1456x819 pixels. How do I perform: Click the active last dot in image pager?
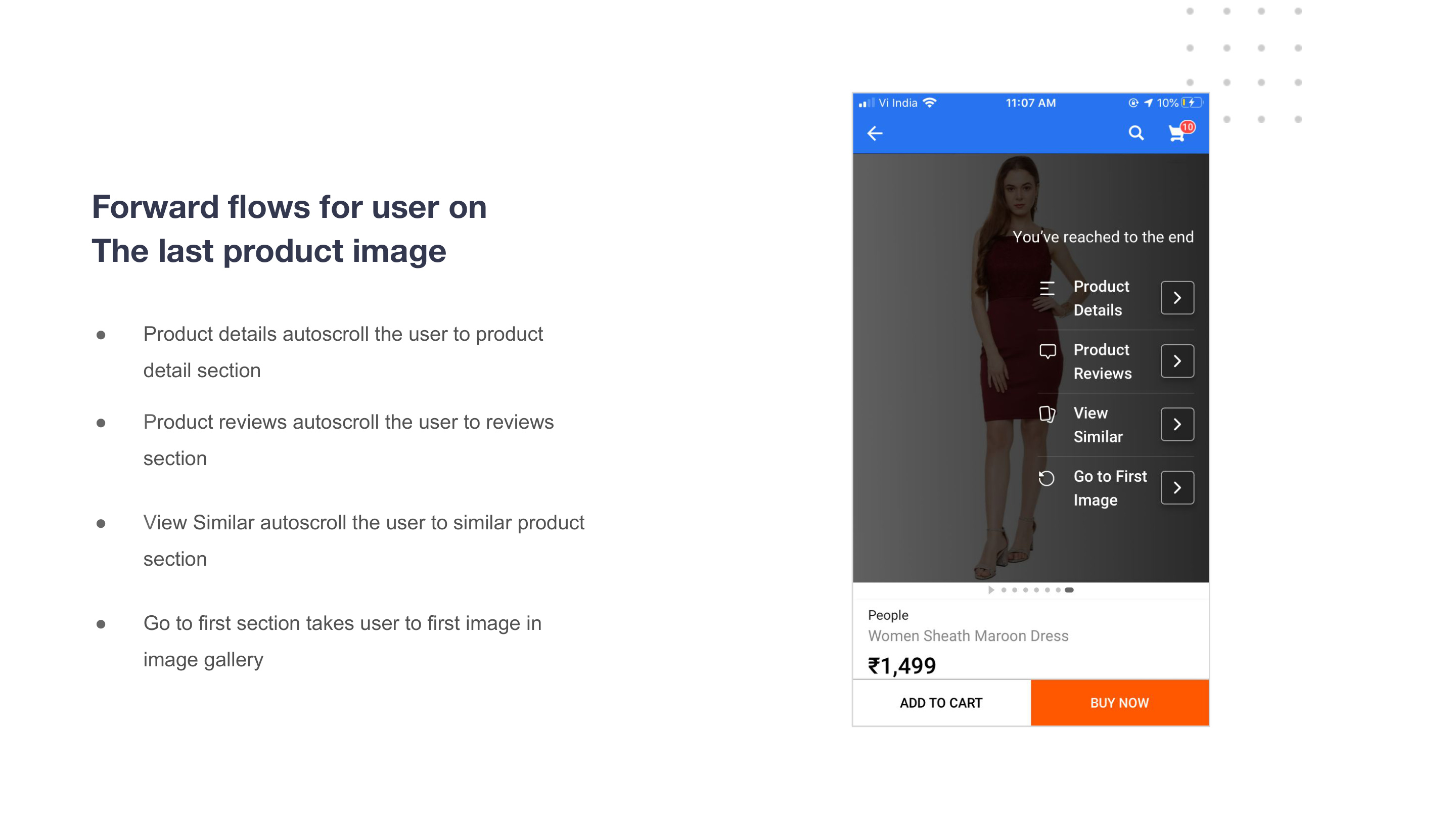pos(1069,590)
